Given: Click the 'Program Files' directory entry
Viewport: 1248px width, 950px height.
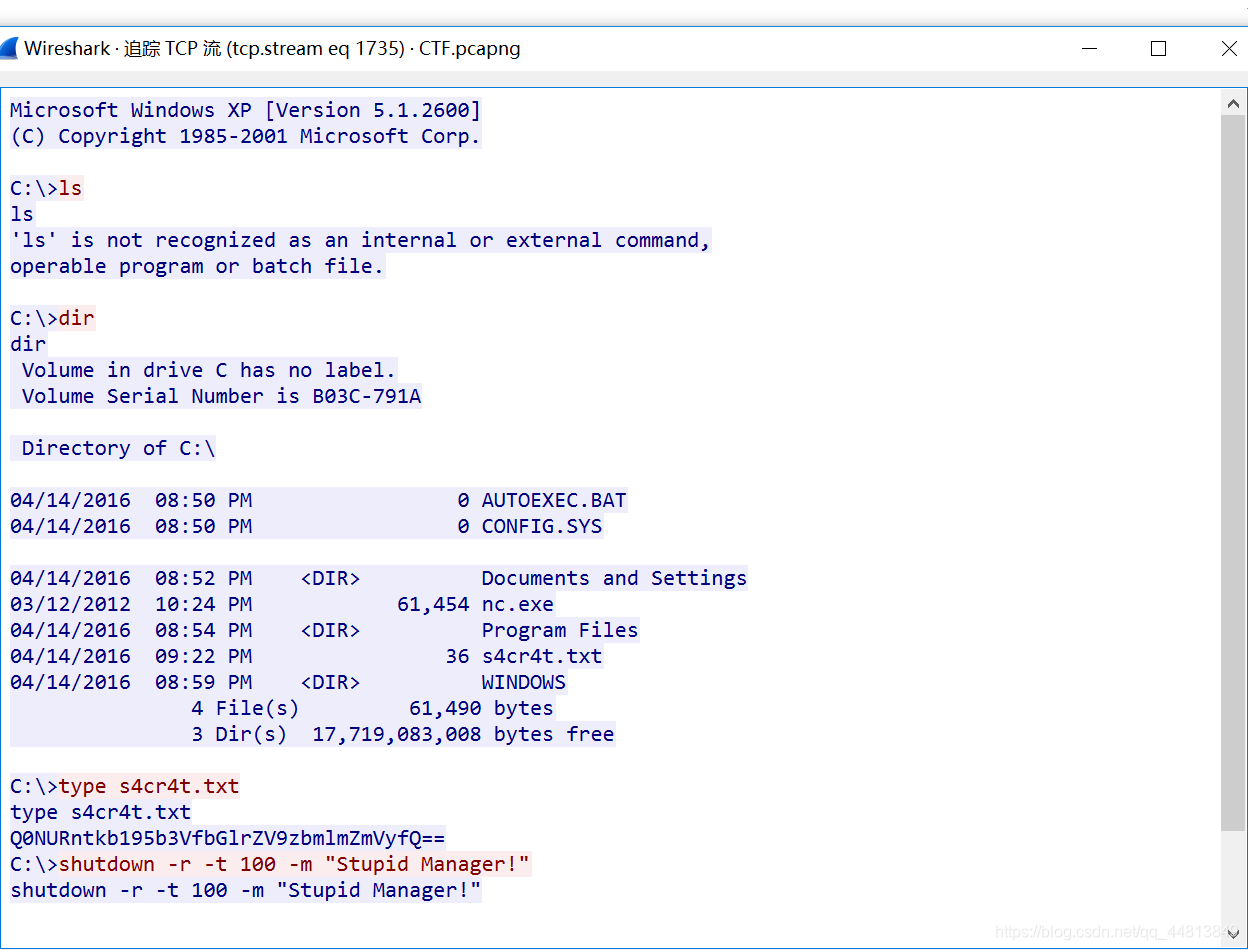Looking at the screenshot, I should click(x=324, y=630).
